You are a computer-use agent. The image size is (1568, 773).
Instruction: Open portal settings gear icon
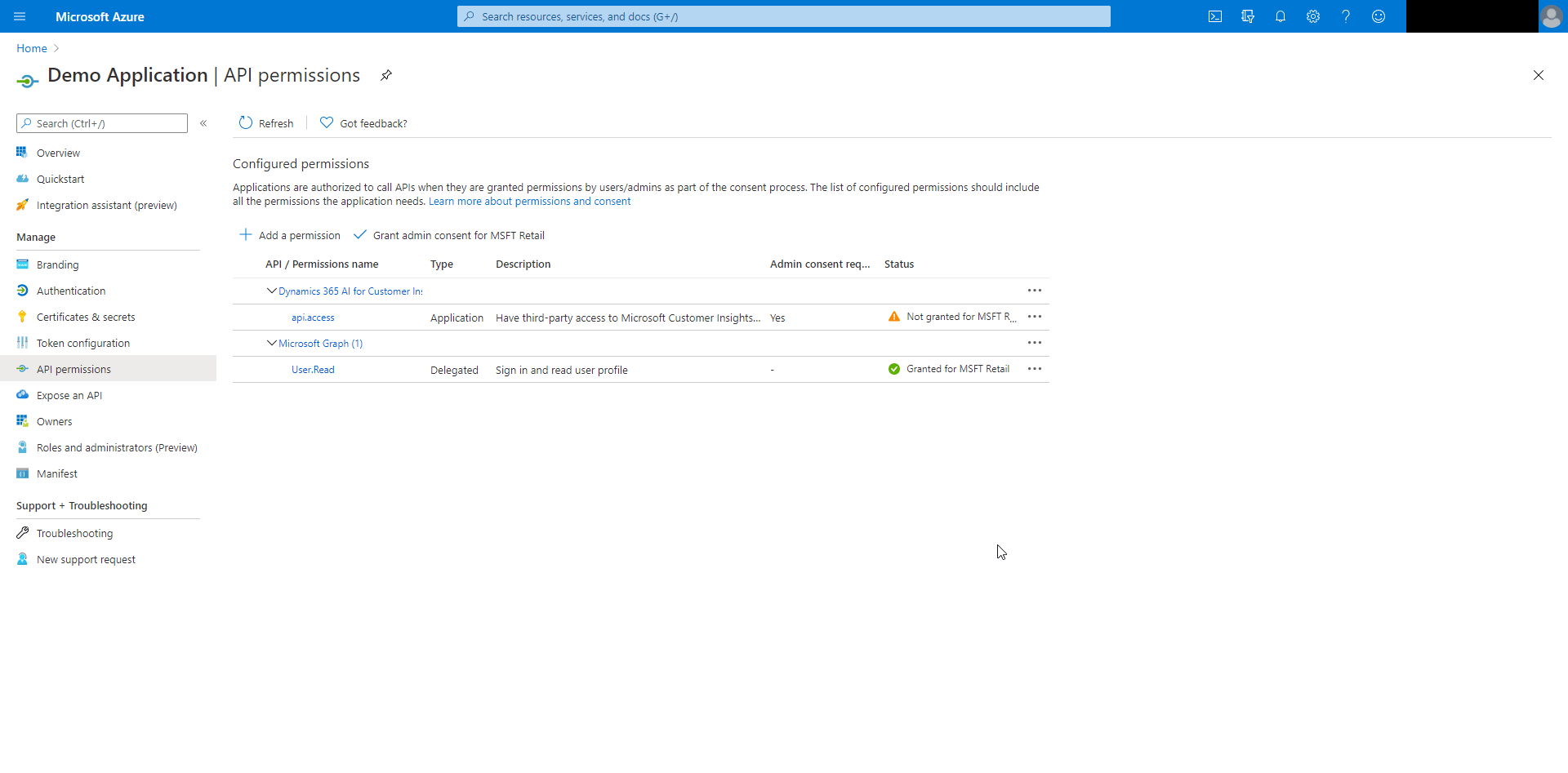pyautogui.click(x=1313, y=16)
